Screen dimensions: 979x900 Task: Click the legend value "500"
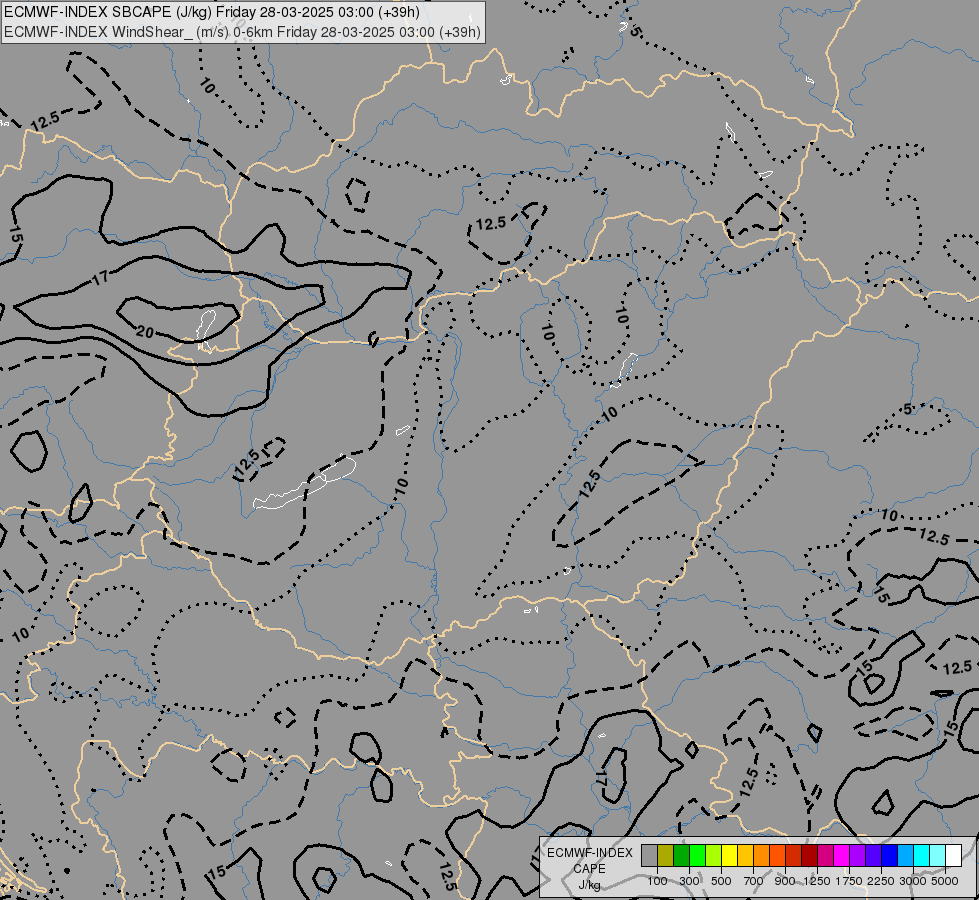point(721,881)
